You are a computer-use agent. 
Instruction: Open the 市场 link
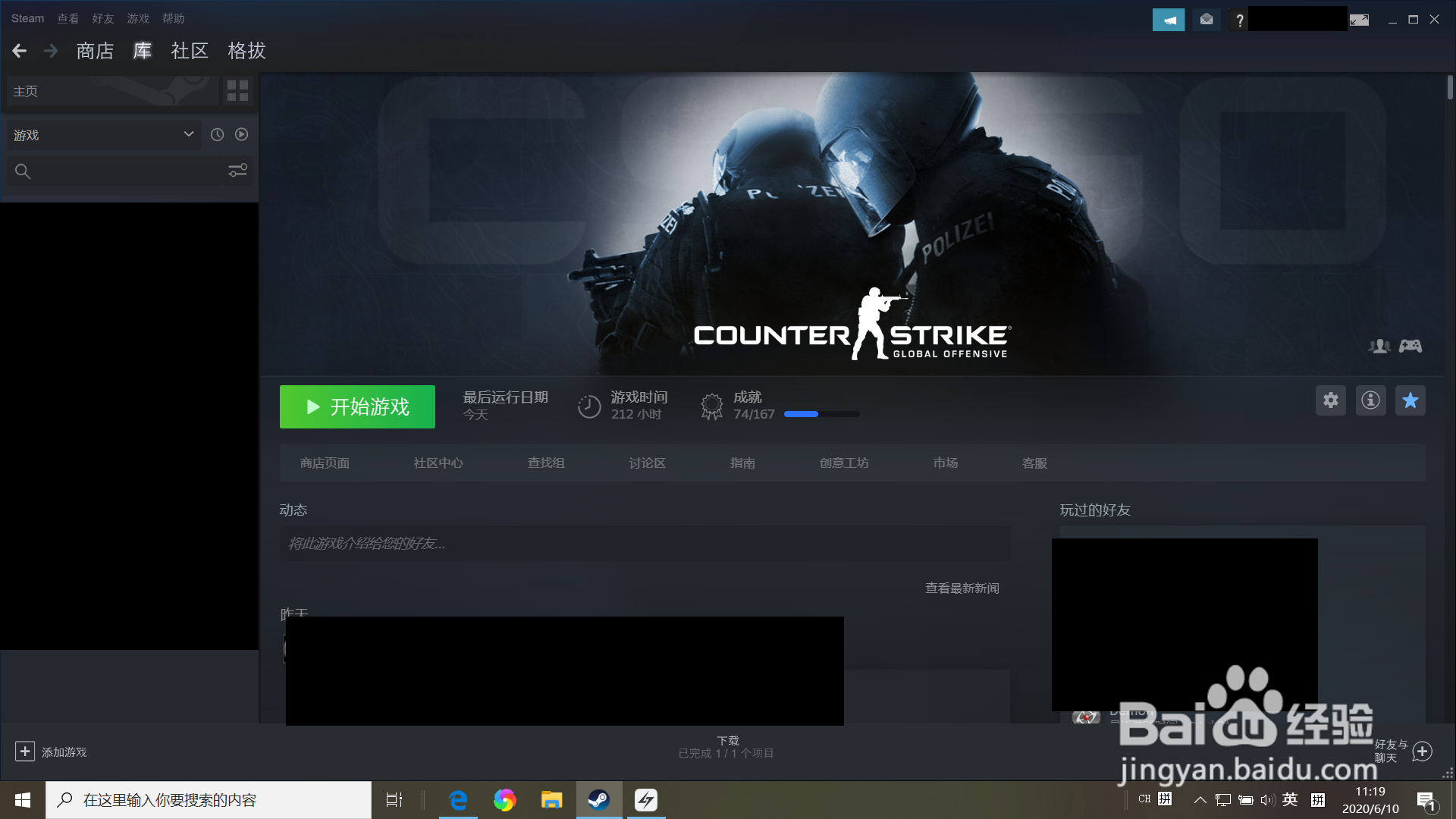pos(946,463)
